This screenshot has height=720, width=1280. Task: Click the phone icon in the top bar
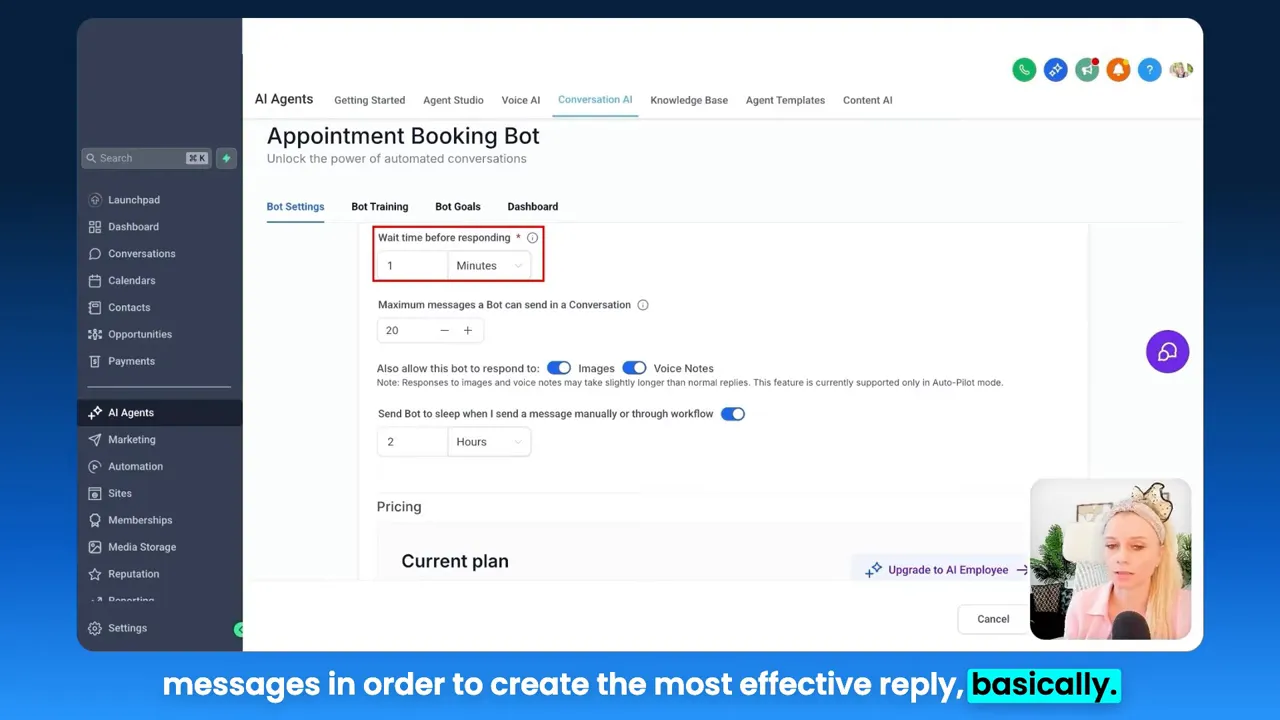(x=1024, y=69)
